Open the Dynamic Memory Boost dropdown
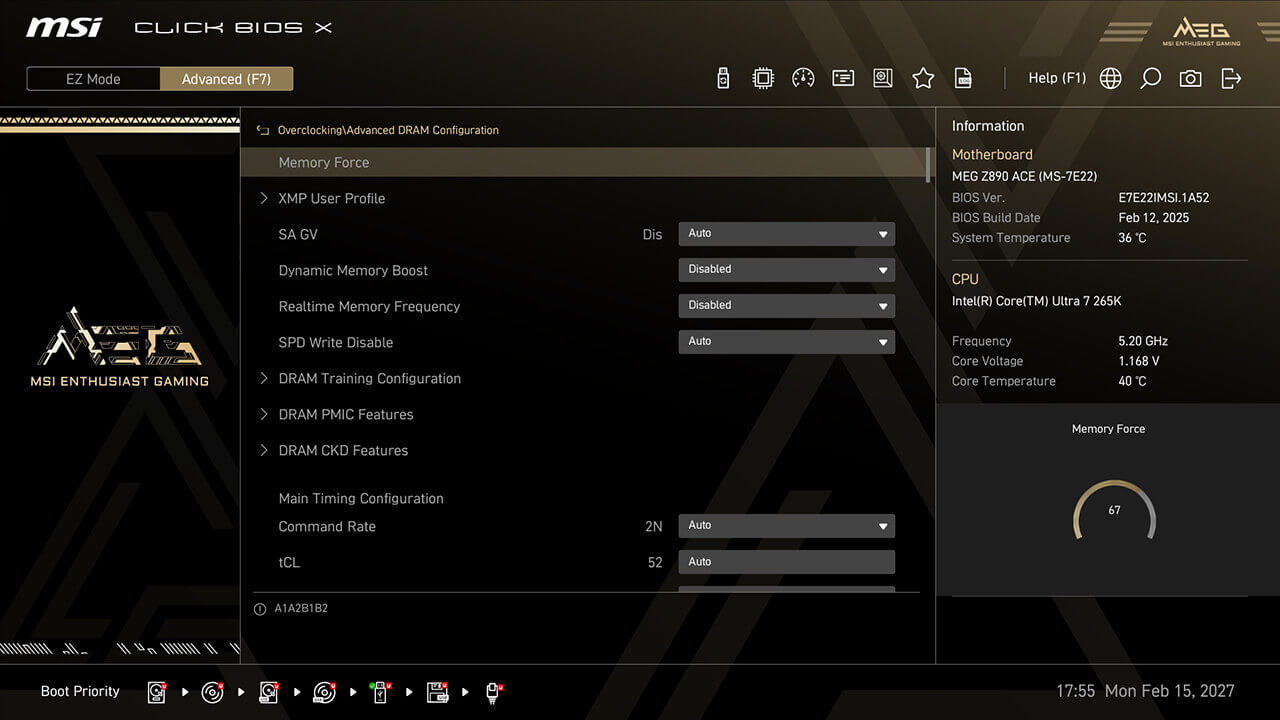The height and width of the screenshot is (720, 1280). point(786,270)
